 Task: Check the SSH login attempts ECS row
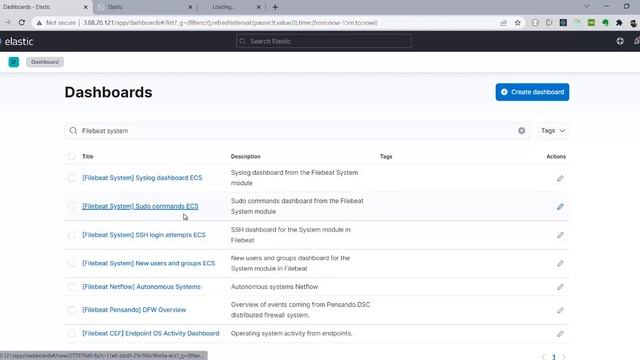(72, 235)
